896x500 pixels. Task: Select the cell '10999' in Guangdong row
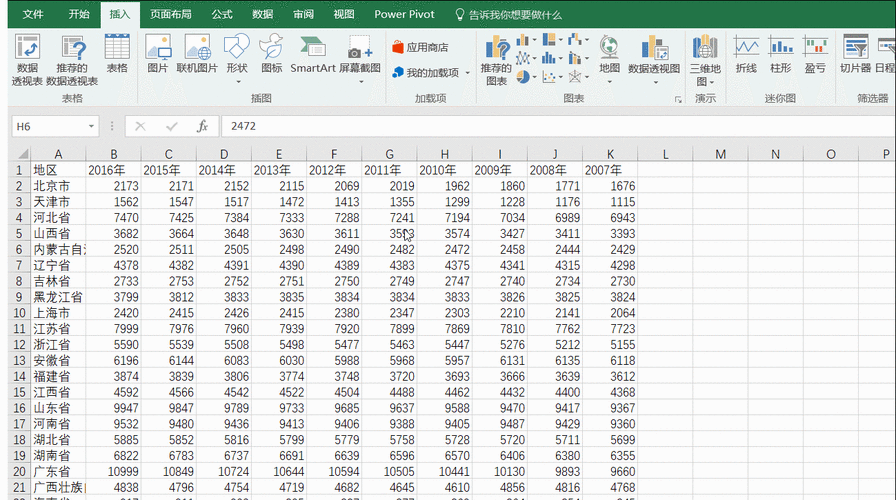(x=114, y=471)
